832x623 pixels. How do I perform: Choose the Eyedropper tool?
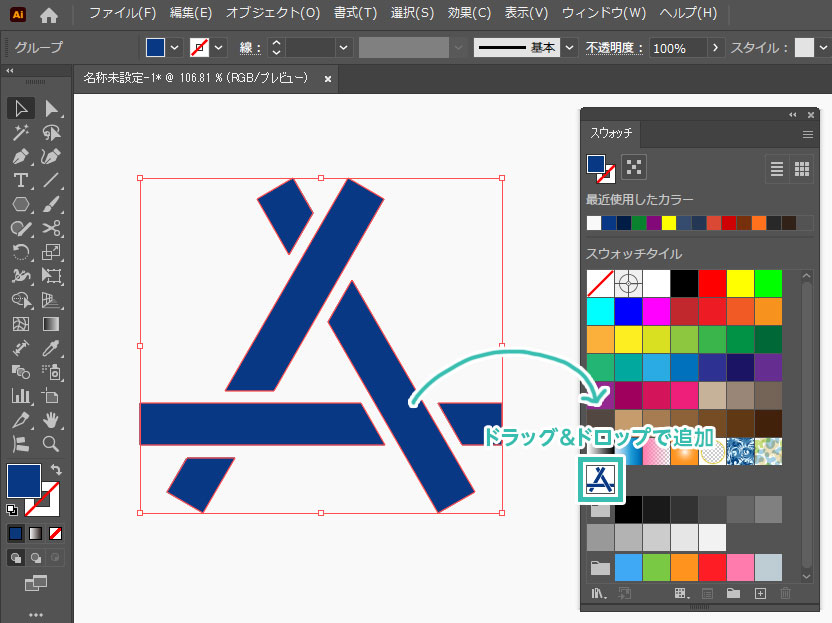[51, 349]
